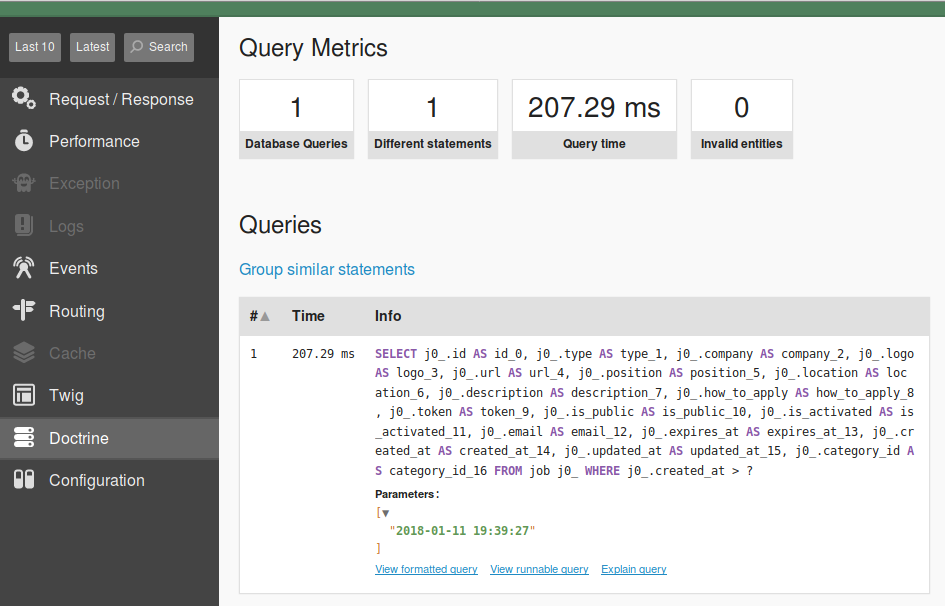Toggle Group similar statements
The width and height of the screenshot is (945, 606).
(326, 269)
